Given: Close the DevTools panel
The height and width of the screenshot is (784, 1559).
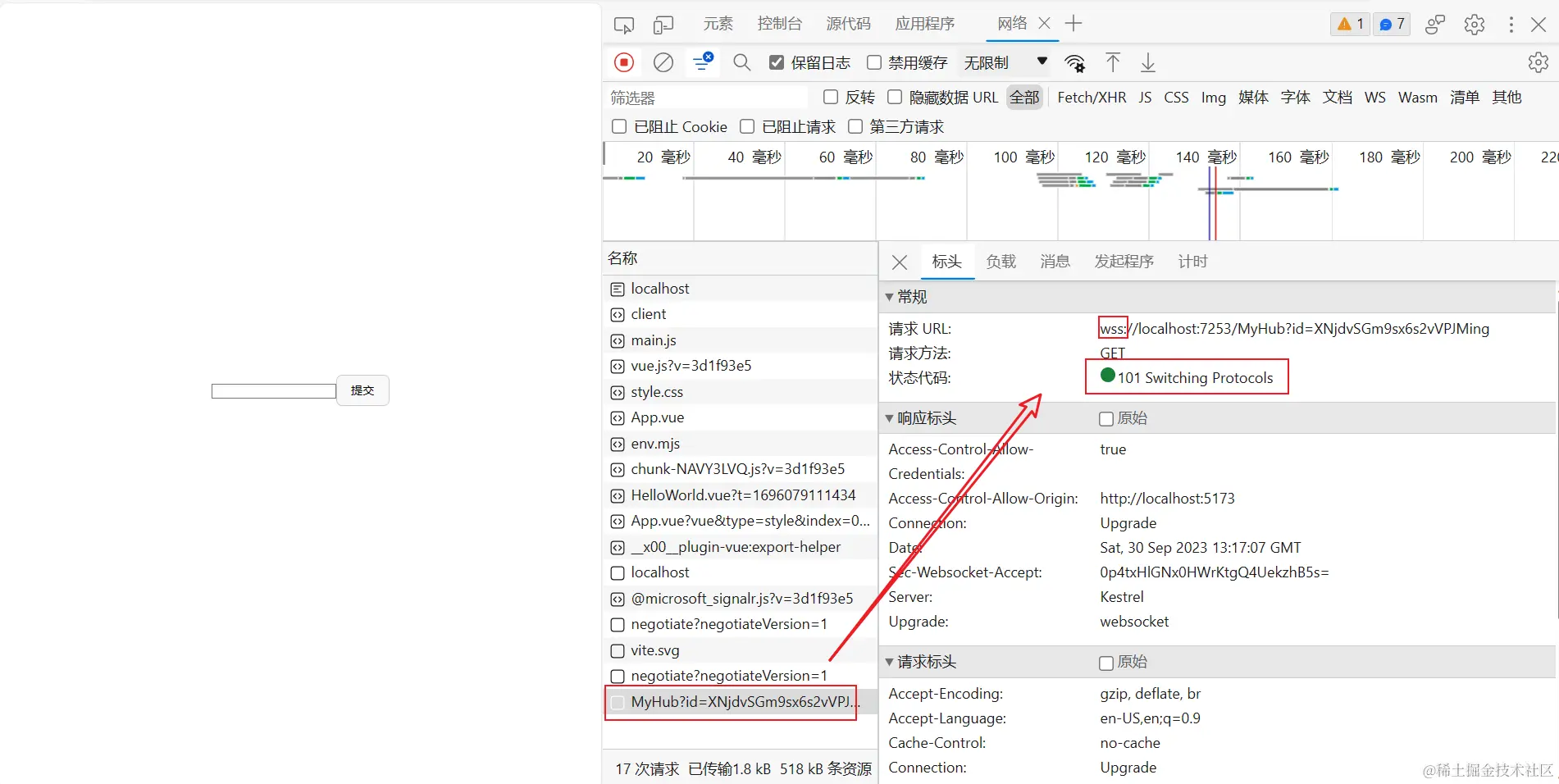Looking at the screenshot, I should coord(1538,25).
